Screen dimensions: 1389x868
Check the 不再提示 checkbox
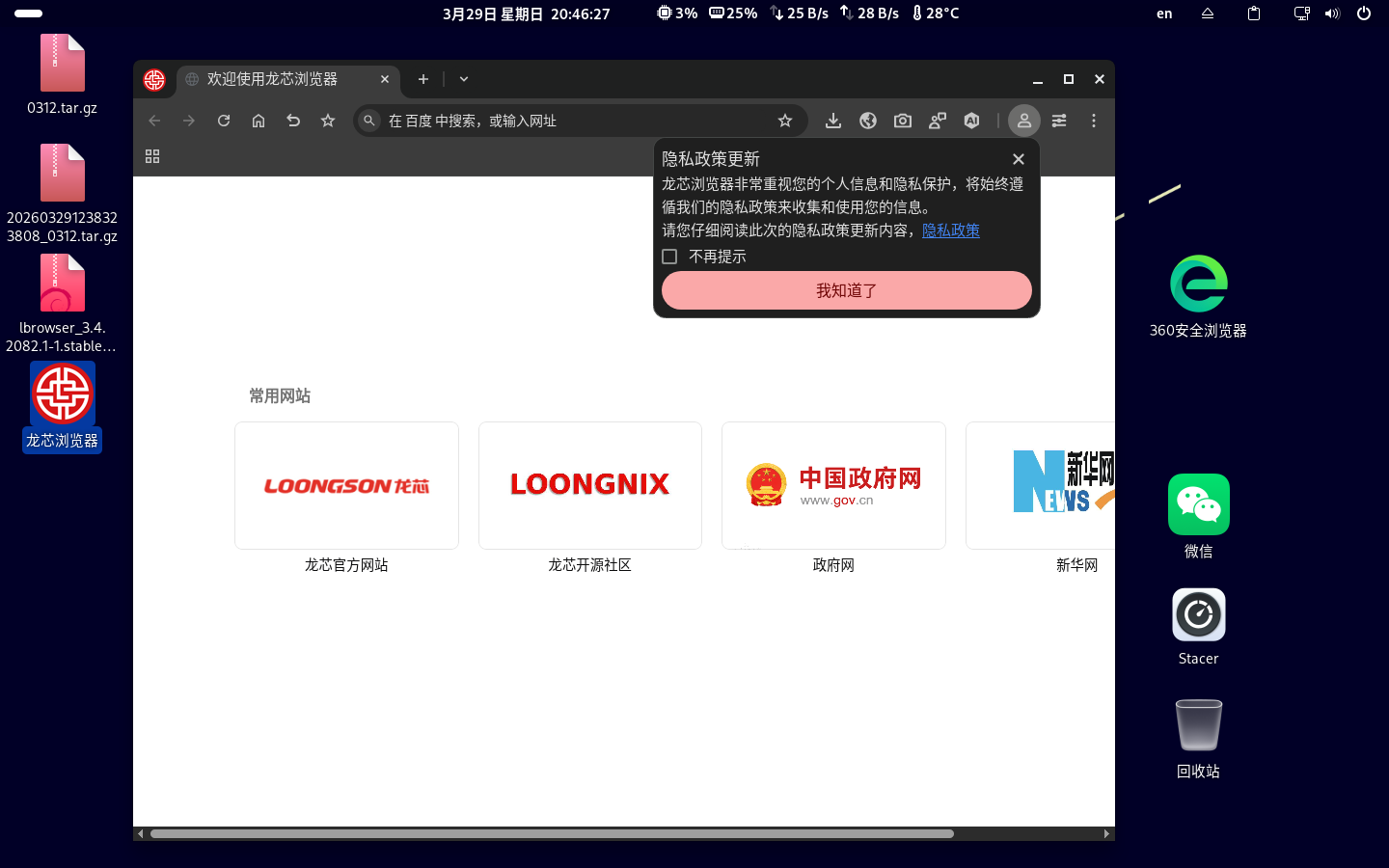670,256
